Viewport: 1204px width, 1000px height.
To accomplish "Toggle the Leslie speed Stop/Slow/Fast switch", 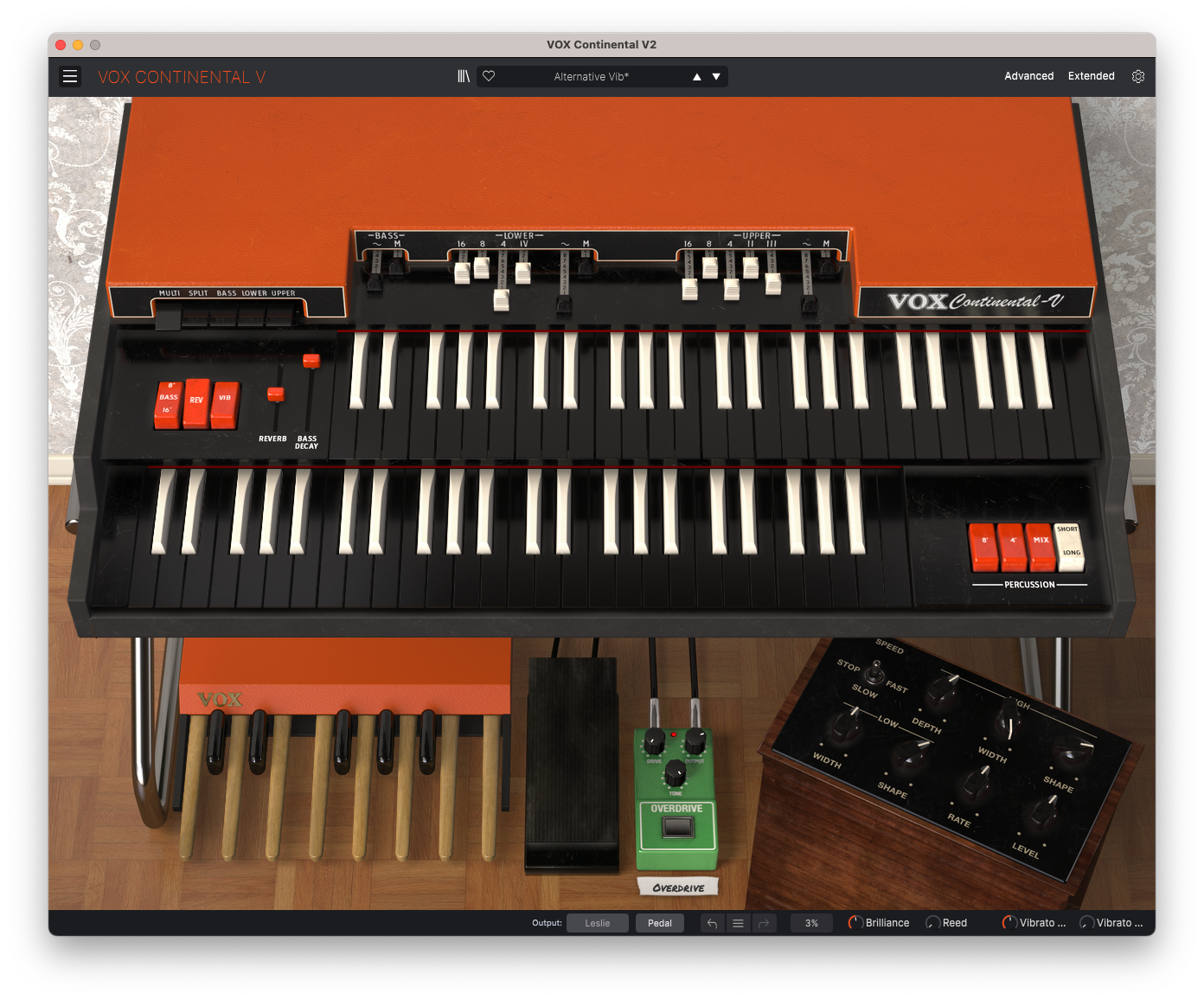I will (x=874, y=671).
